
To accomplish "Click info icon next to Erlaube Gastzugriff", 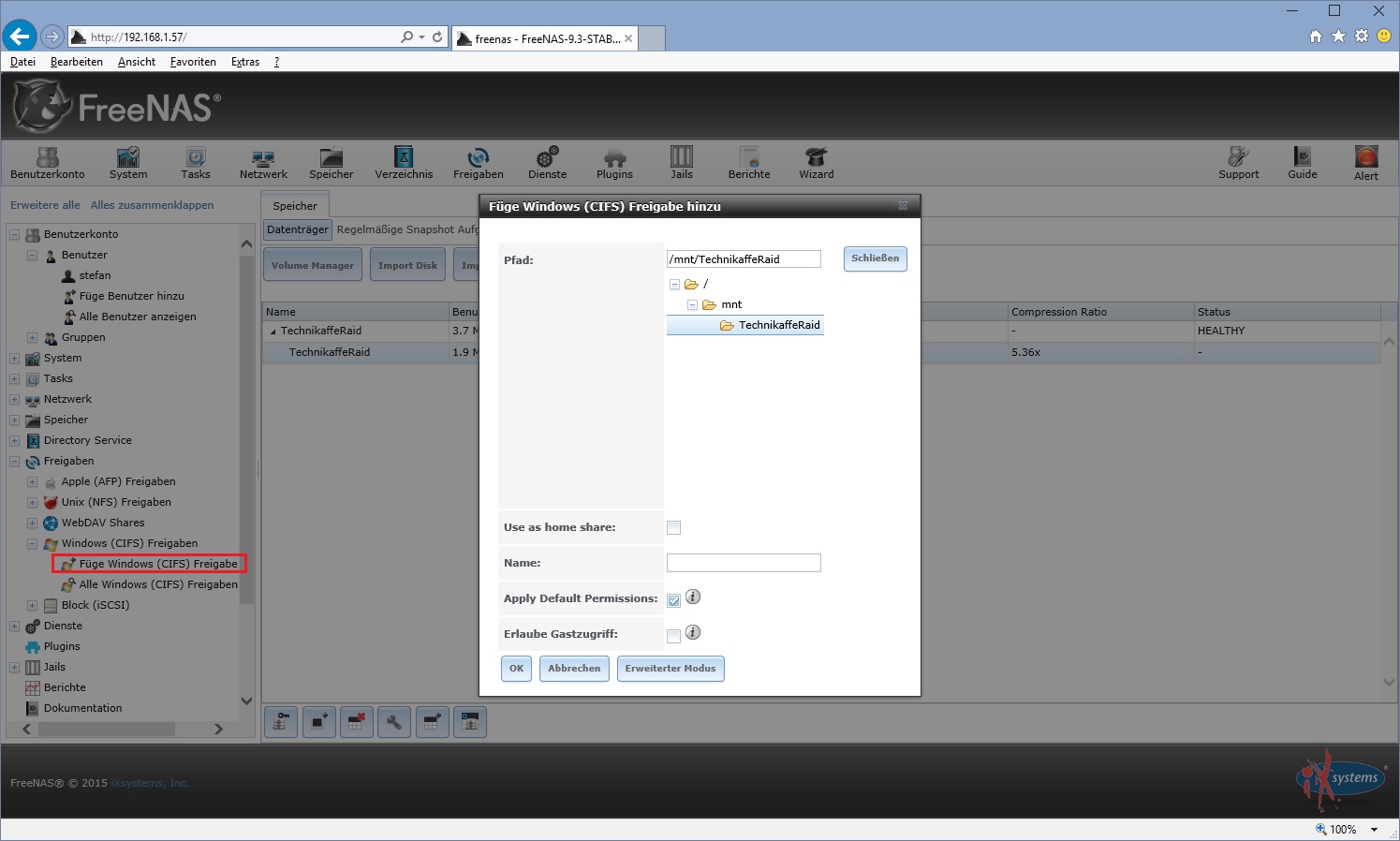I will coord(693,632).
